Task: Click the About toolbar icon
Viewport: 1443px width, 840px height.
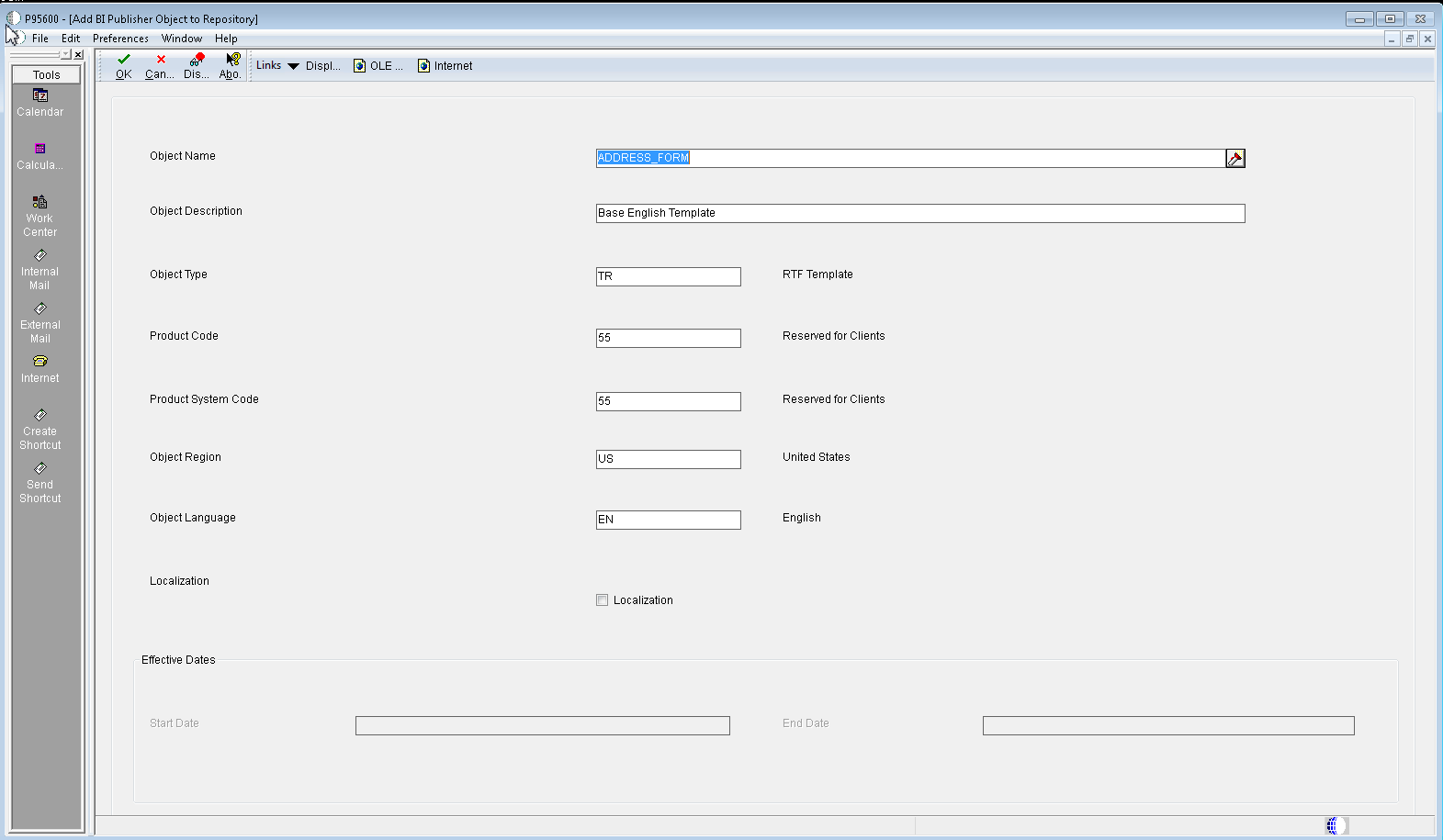Action: click(x=232, y=59)
